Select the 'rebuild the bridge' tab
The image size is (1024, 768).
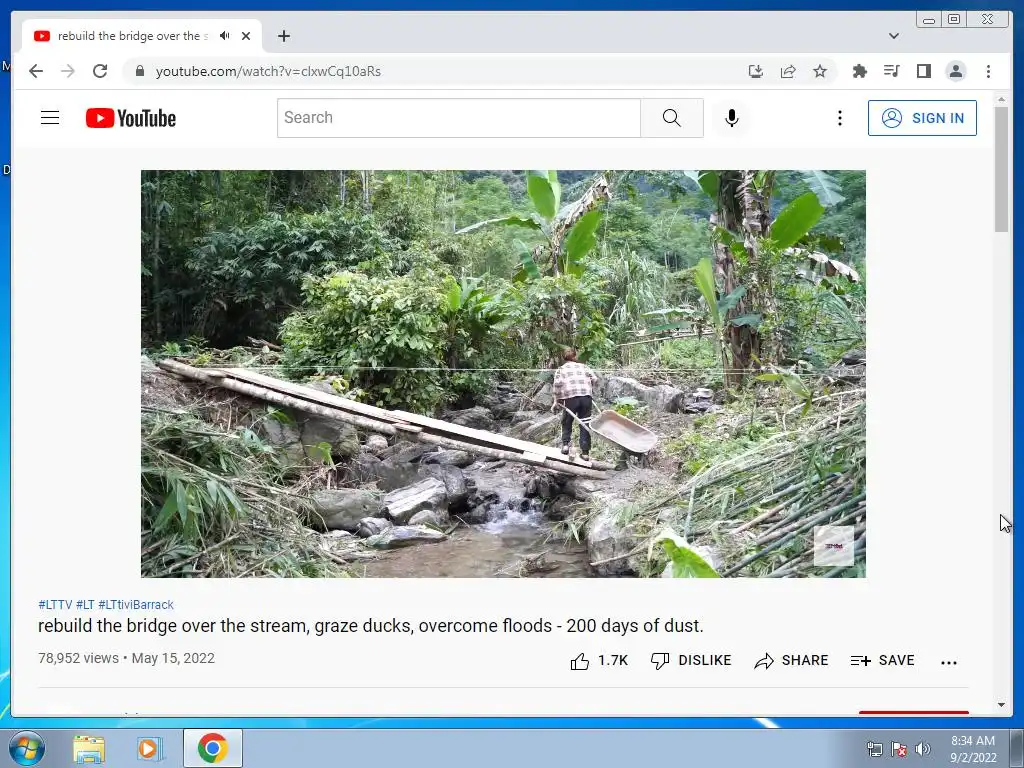point(133,36)
